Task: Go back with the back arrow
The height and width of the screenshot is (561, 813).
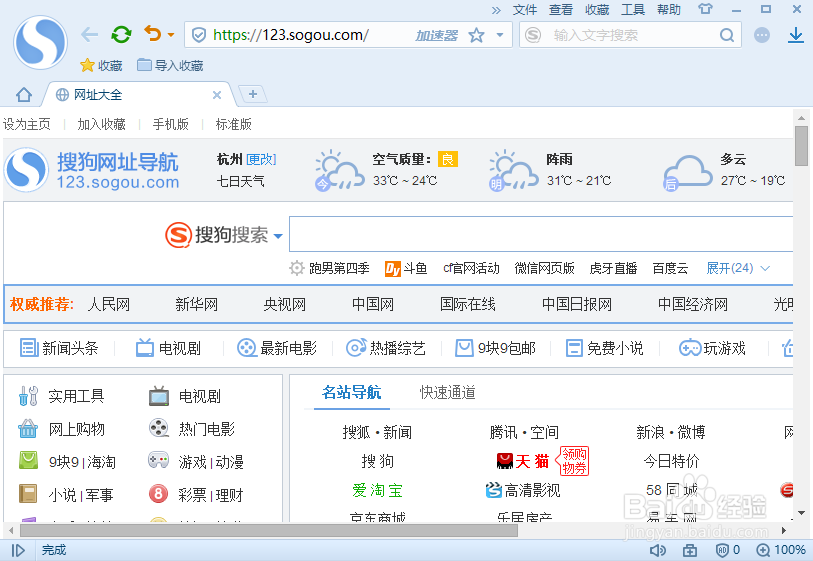Action: [90, 35]
